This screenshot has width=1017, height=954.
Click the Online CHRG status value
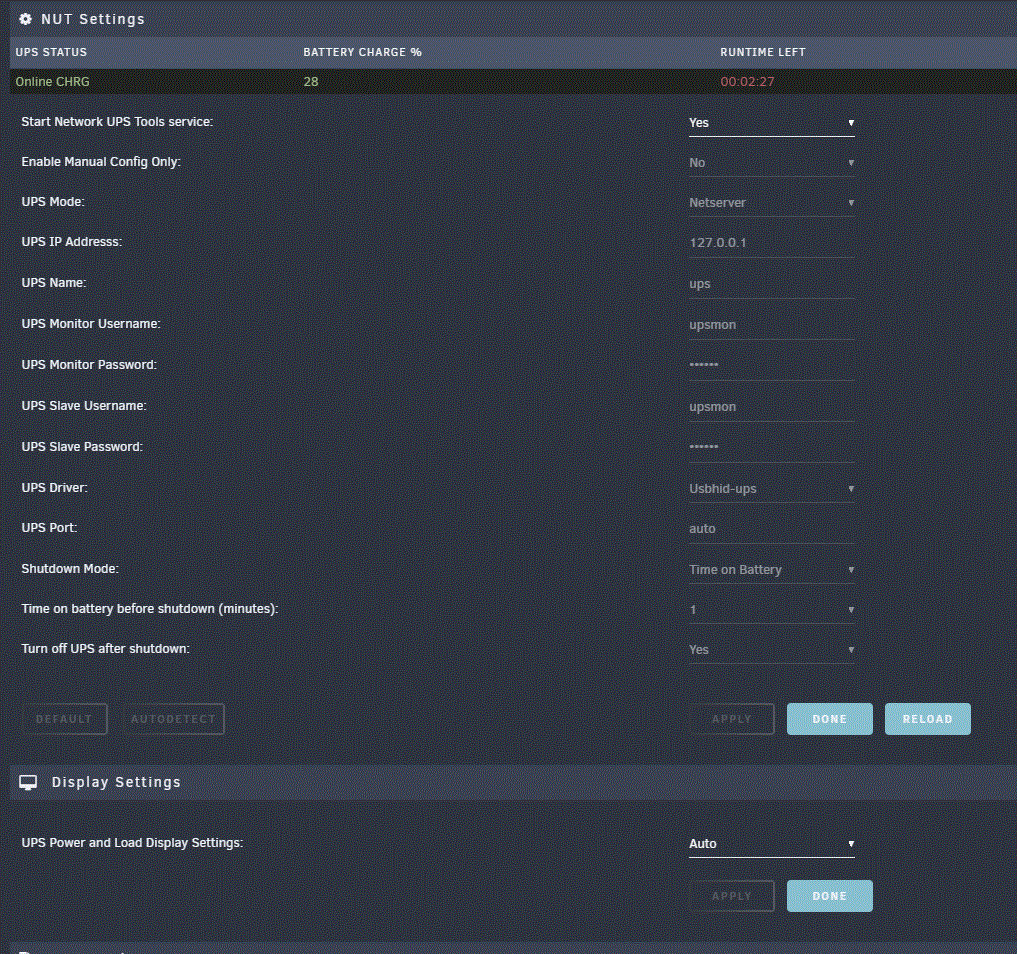pos(53,82)
